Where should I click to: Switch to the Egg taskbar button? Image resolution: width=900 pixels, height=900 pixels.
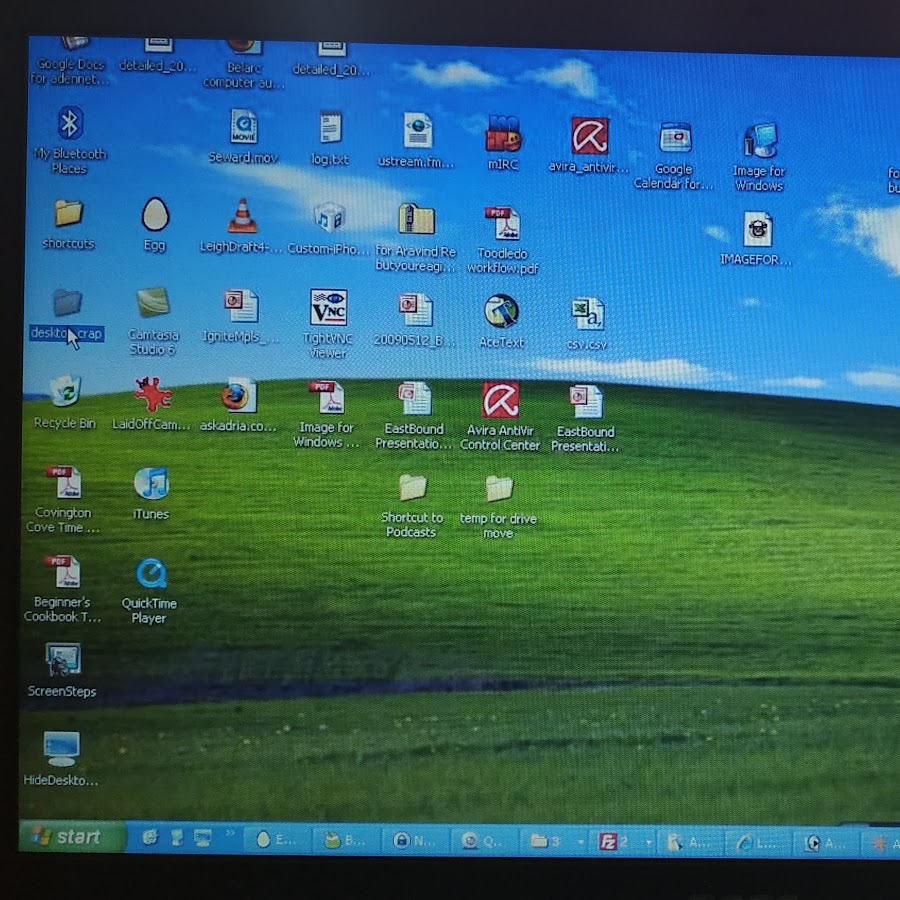coord(278,840)
